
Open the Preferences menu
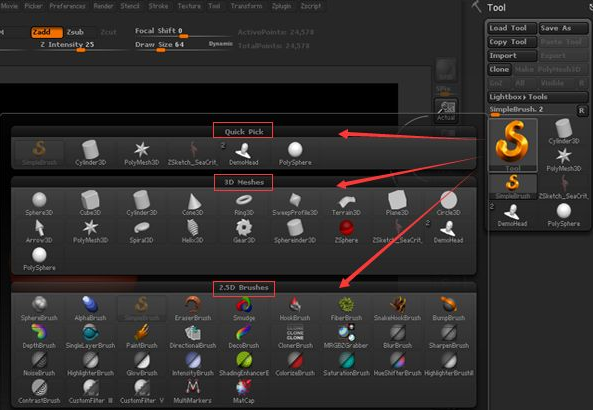pos(67,6)
